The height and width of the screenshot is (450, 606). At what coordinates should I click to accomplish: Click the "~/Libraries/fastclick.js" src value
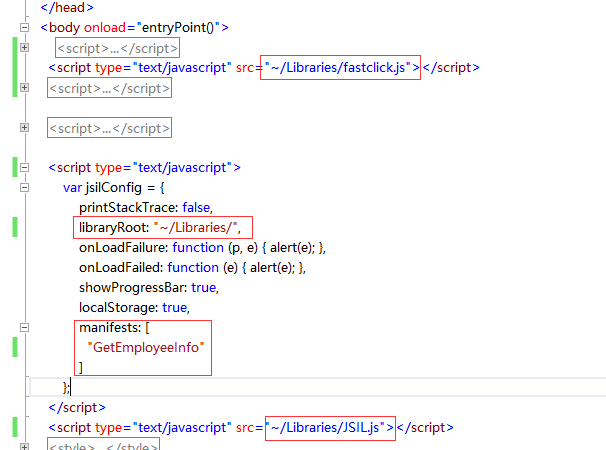337,68
